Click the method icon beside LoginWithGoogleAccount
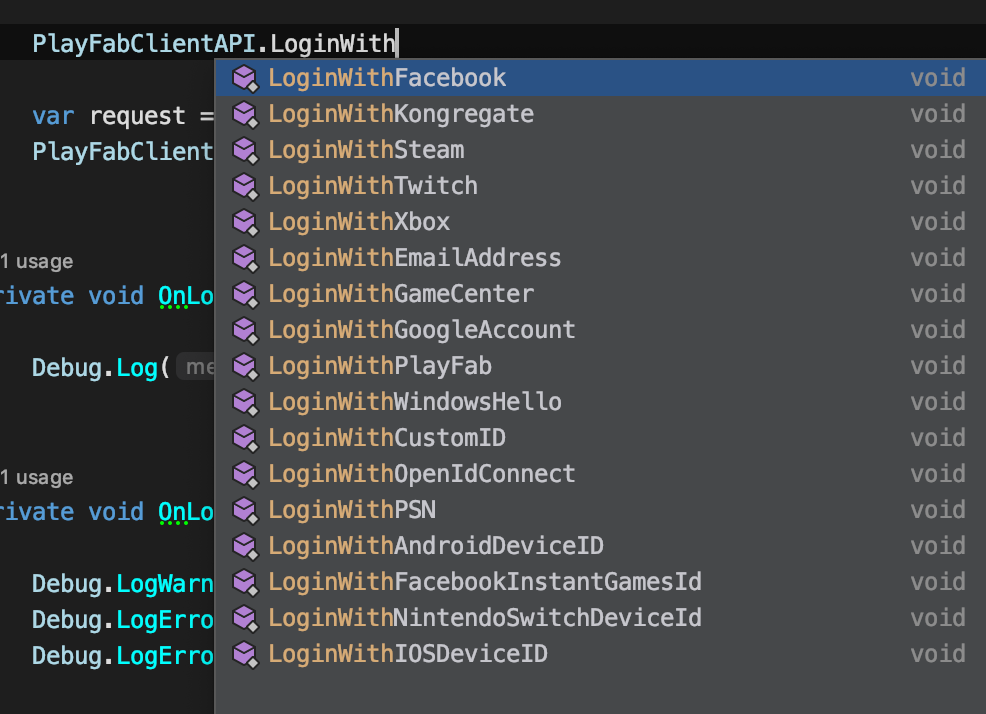The width and height of the screenshot is (986, 714). (245, 330)
